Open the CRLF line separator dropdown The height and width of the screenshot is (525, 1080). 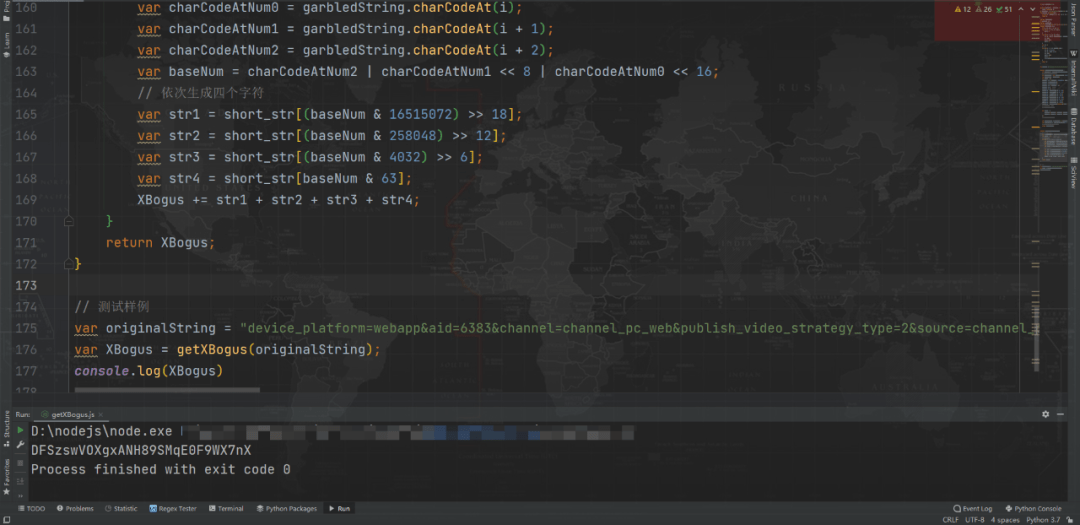950,520
